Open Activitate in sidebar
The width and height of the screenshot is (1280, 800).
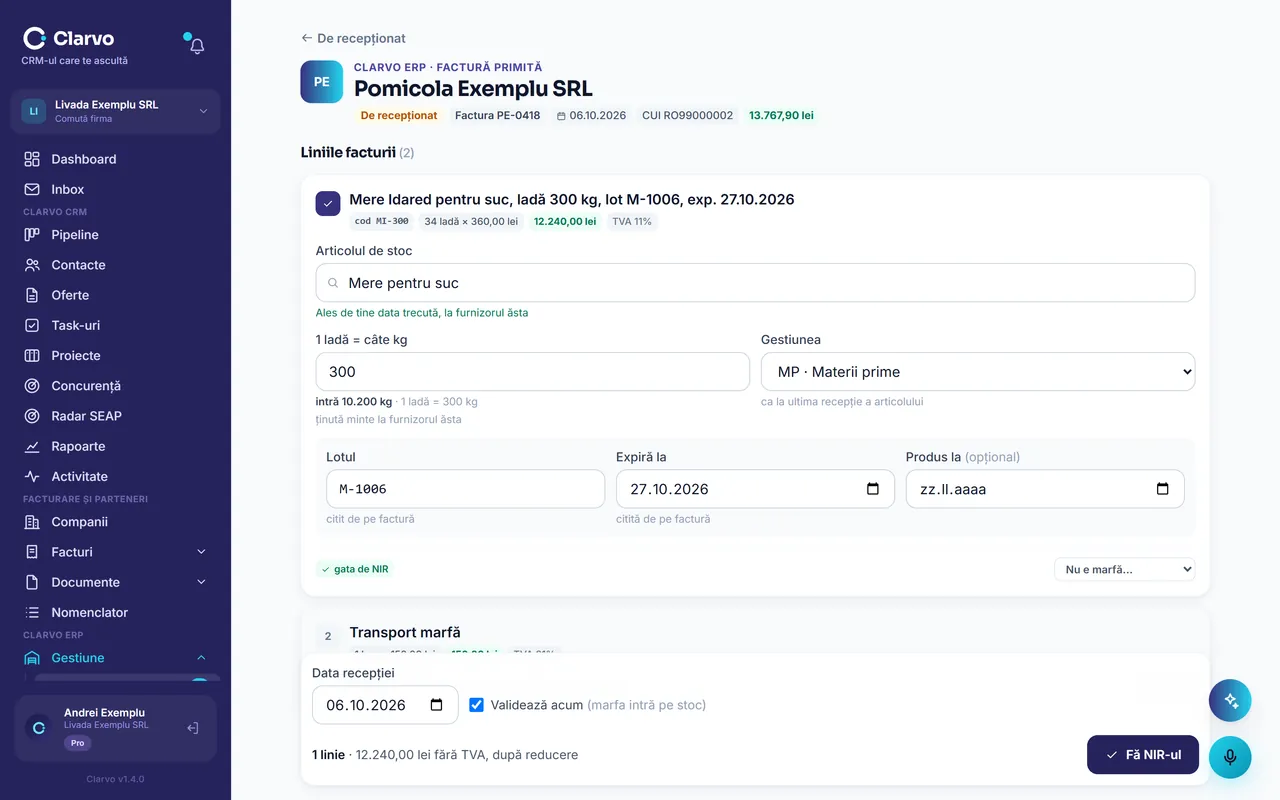click(115, 476)
